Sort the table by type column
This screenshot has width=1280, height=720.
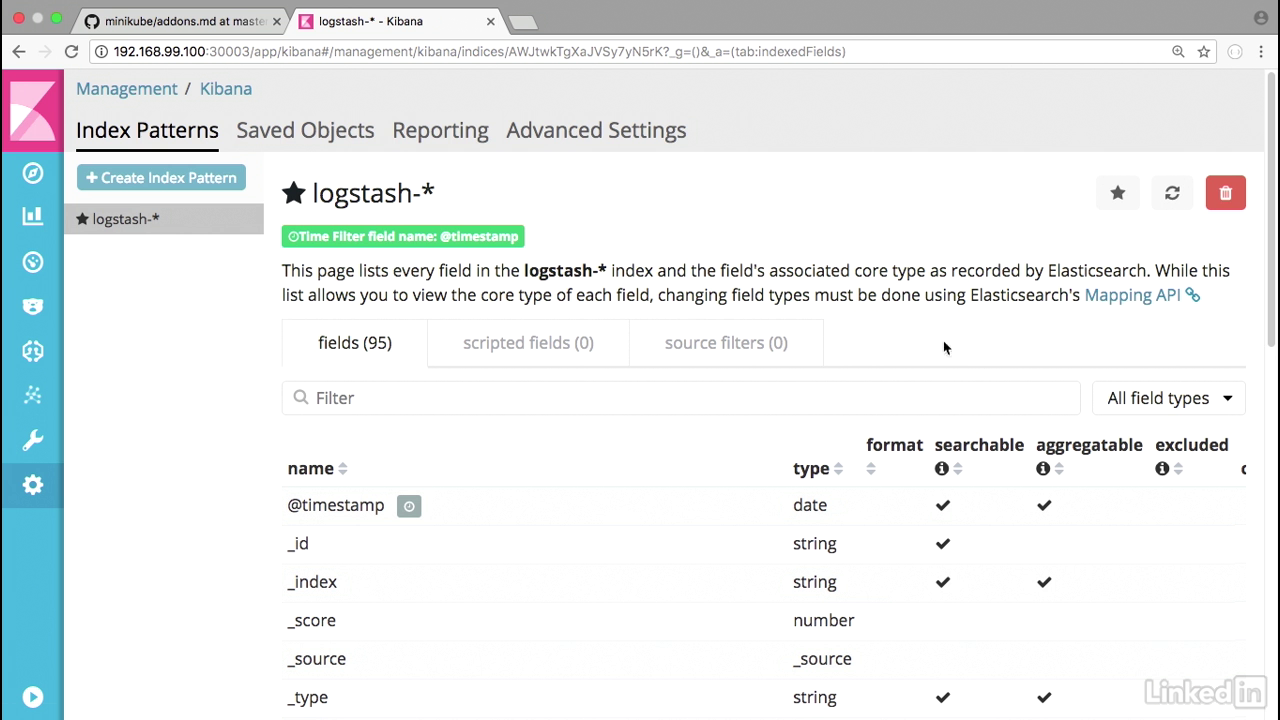tap(818, 468)
